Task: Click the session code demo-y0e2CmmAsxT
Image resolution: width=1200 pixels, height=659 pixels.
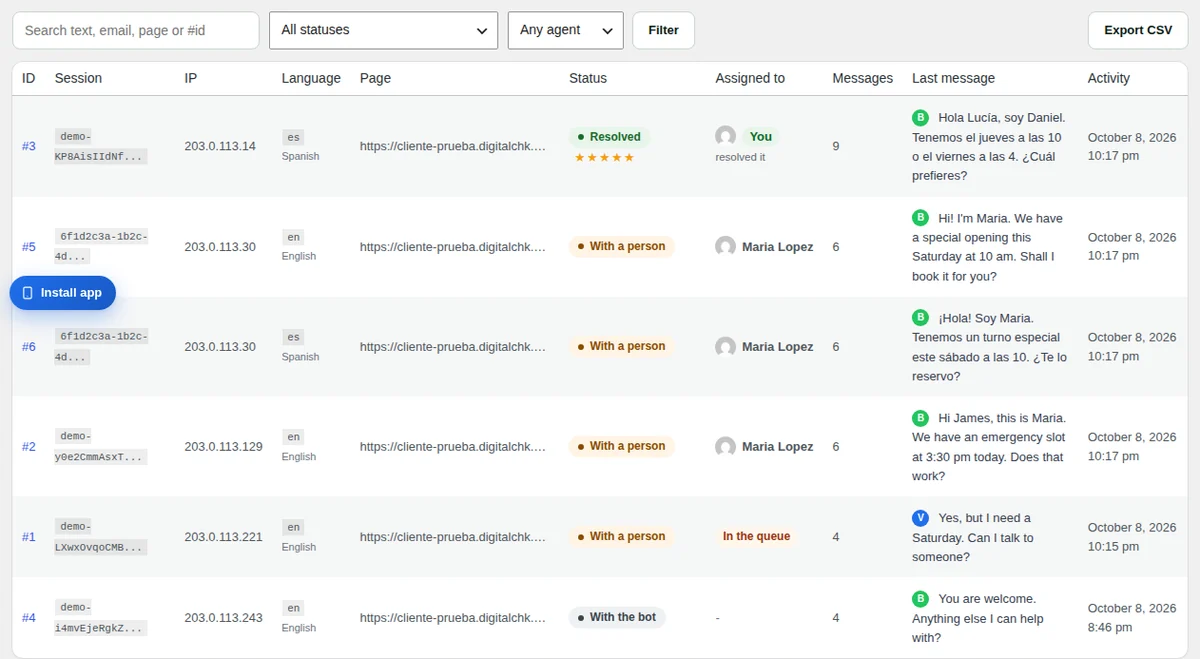Action: (x=101, y=447)
